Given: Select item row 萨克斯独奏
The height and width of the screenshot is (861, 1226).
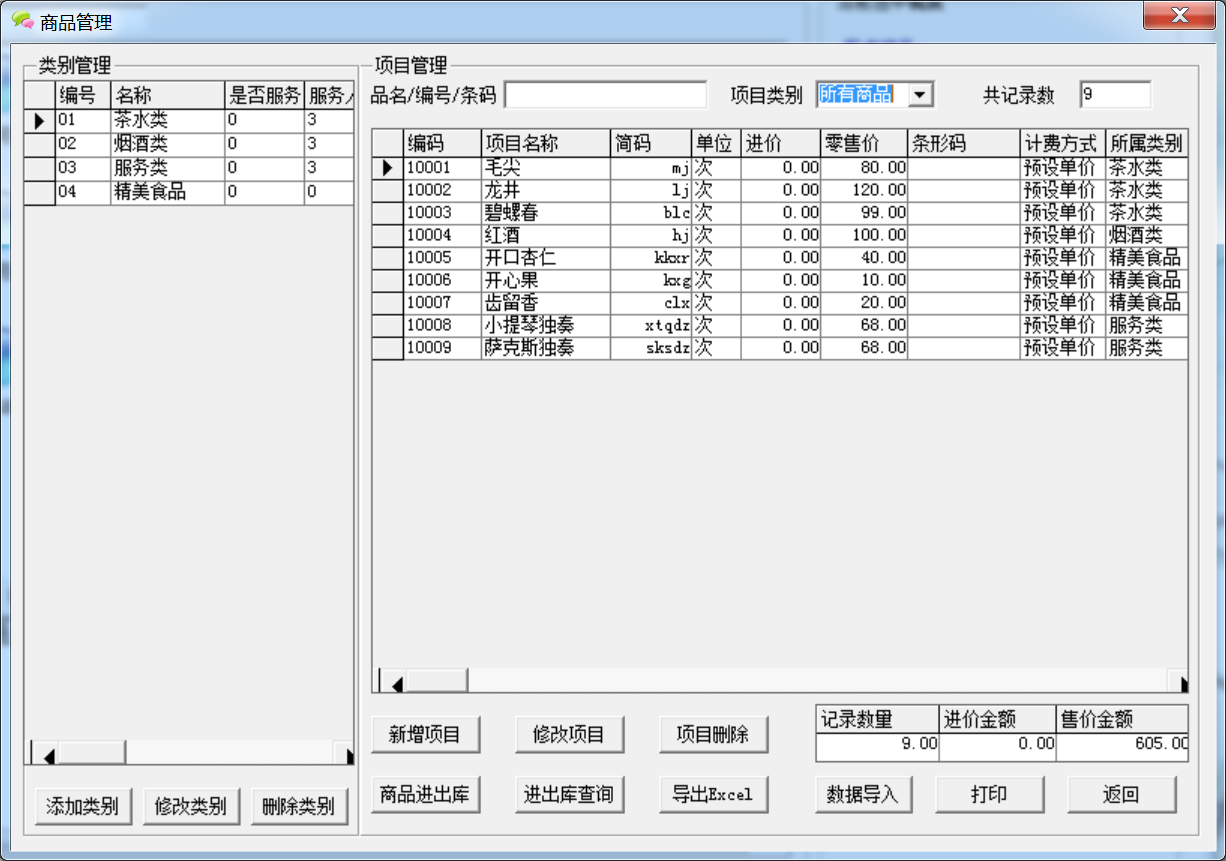Looking at the screenshot, I should [x=780, y=348].
